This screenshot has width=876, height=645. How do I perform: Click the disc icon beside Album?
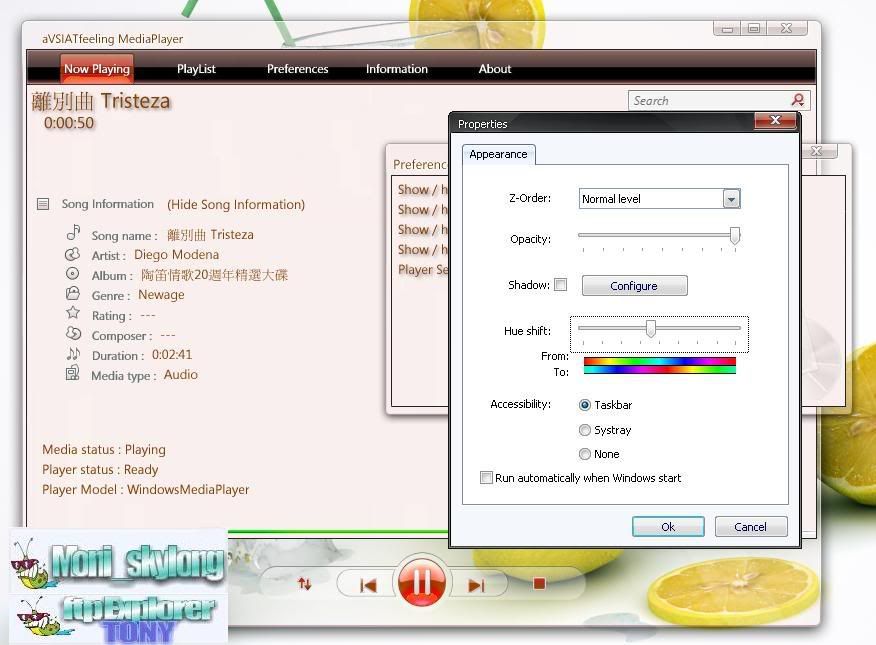73,274
